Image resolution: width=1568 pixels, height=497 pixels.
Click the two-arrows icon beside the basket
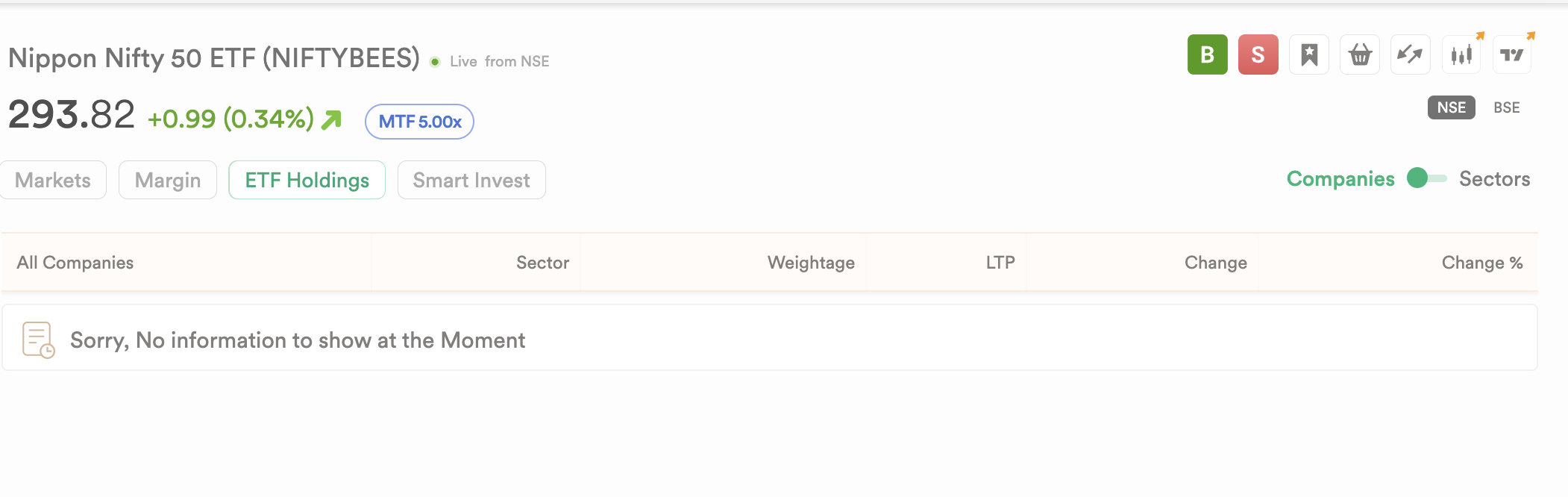click(1410, 54)
